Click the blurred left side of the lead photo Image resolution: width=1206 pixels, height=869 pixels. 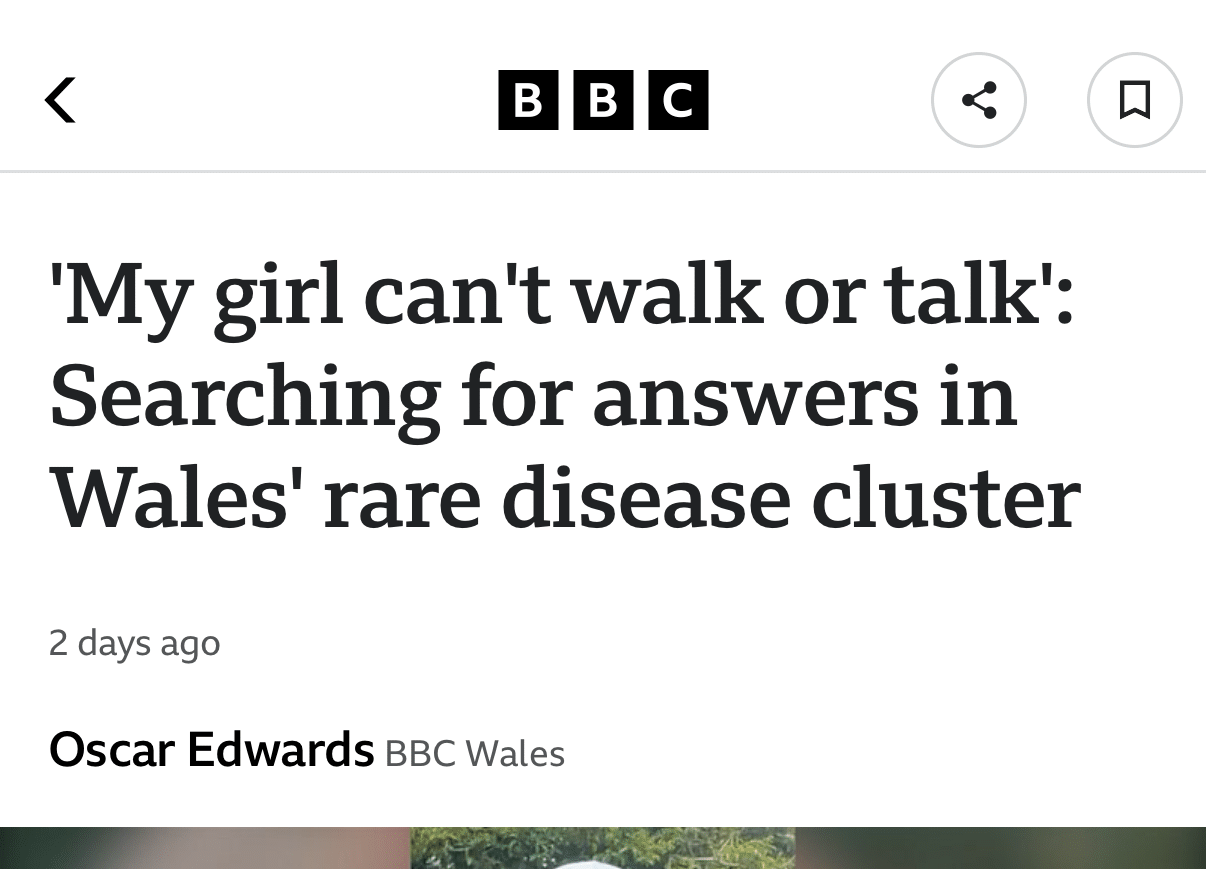200,849
